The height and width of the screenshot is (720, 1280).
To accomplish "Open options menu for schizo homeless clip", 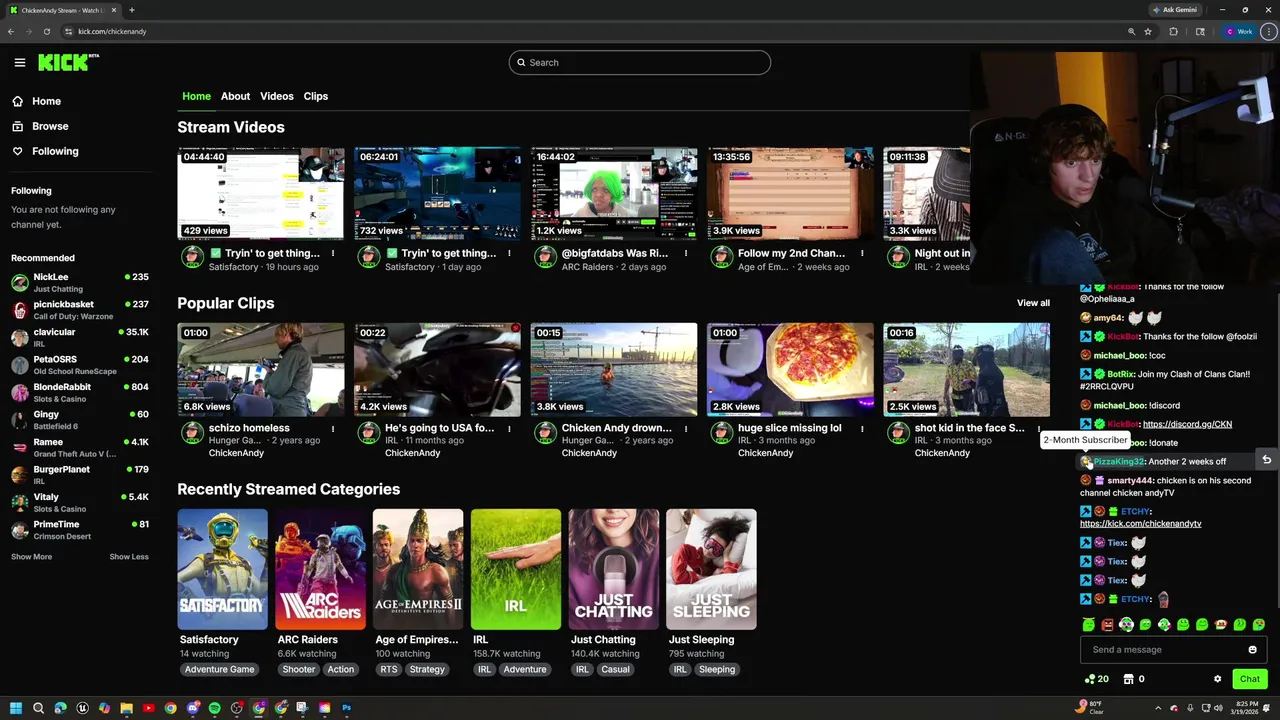I will (333, 428).
